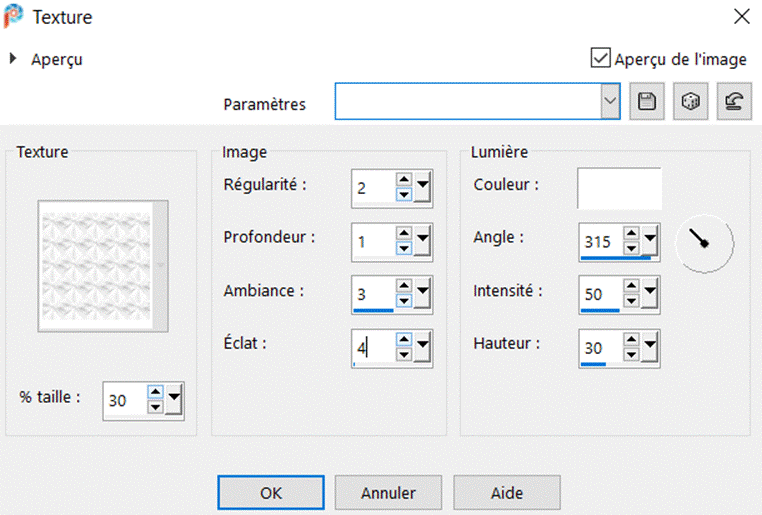Screen dimensions: 762x515
Task: Click the Annuler button
Action: (388, 492)
